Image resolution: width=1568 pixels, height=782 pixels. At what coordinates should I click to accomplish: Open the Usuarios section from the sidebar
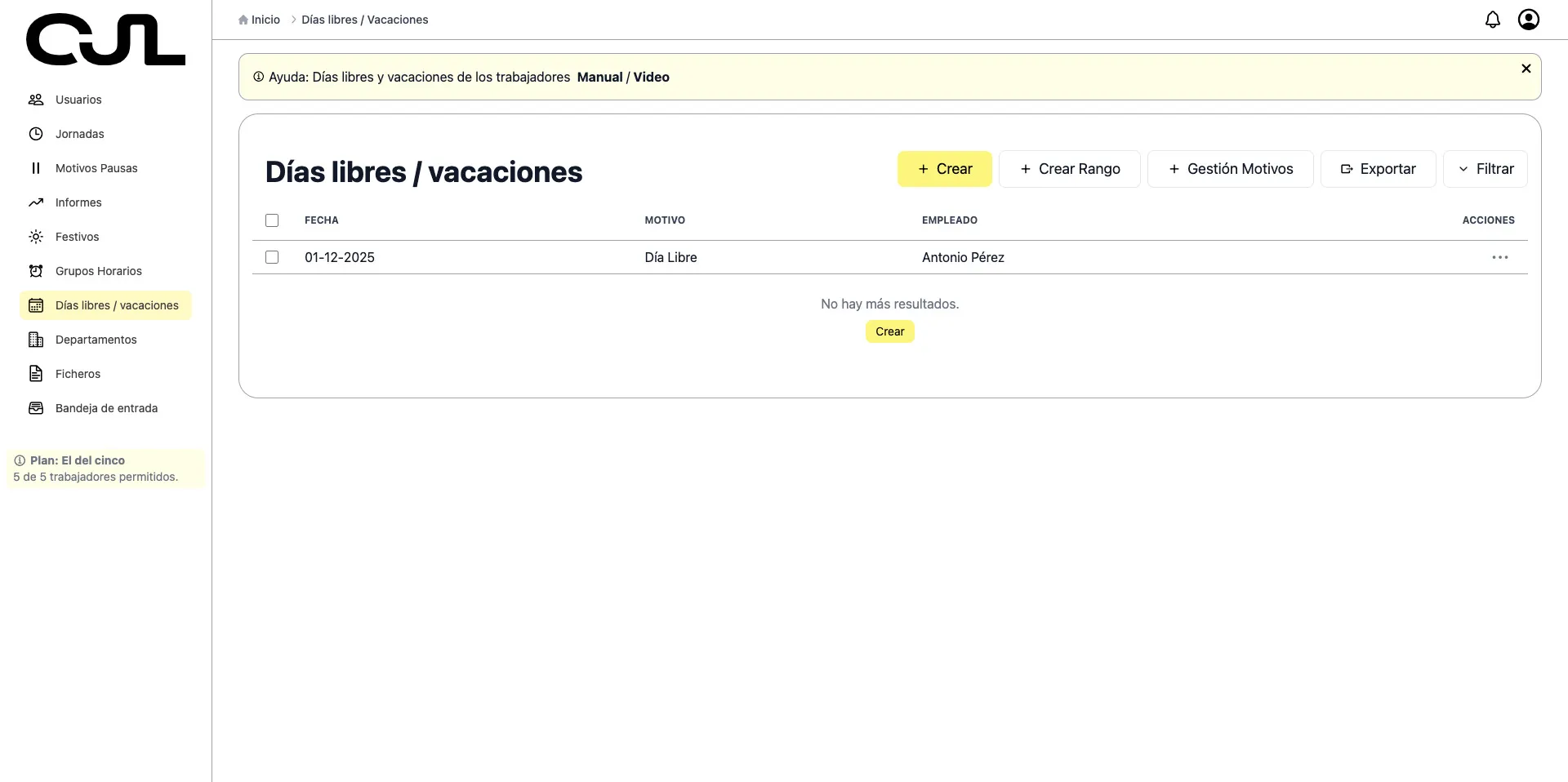pos(78,100)
